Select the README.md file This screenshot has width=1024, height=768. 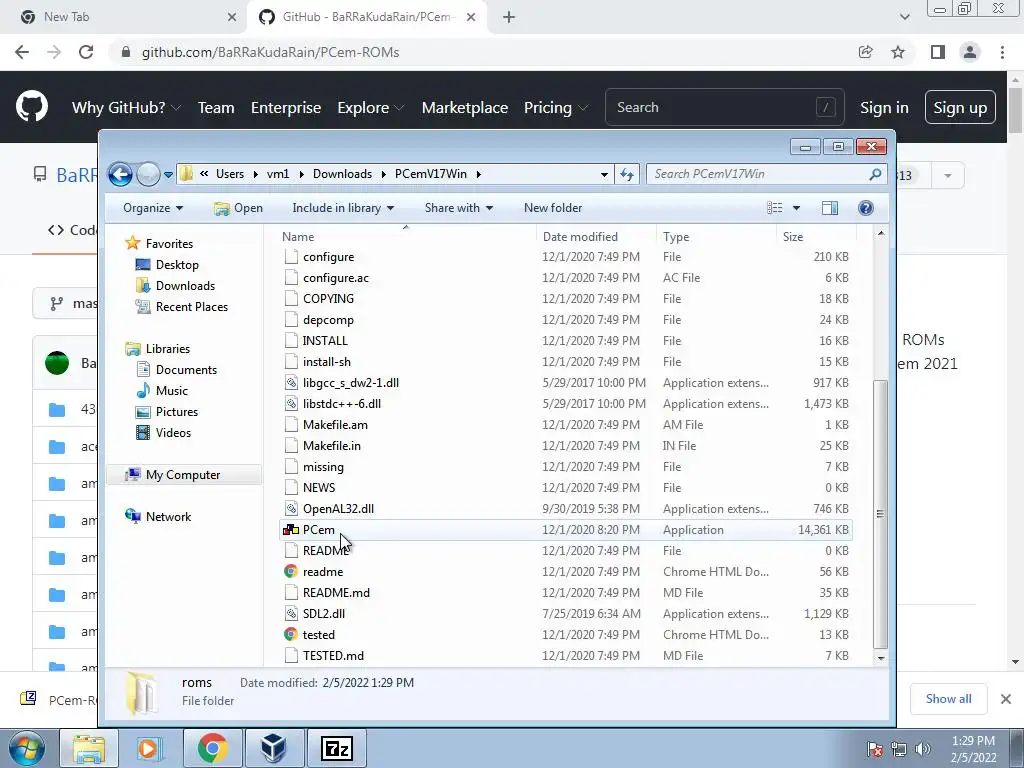pos(336,592)
